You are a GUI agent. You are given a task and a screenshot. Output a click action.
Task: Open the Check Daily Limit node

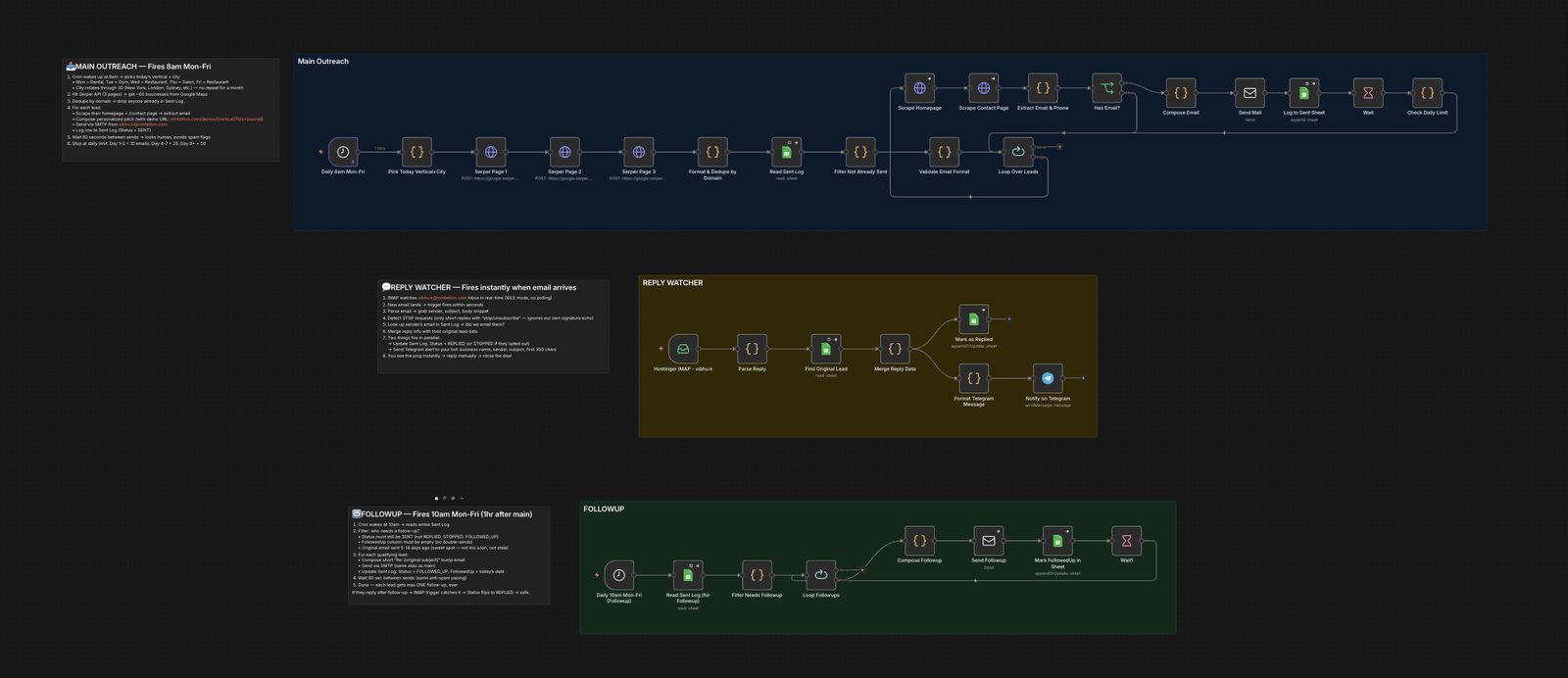coord(1427,93)
